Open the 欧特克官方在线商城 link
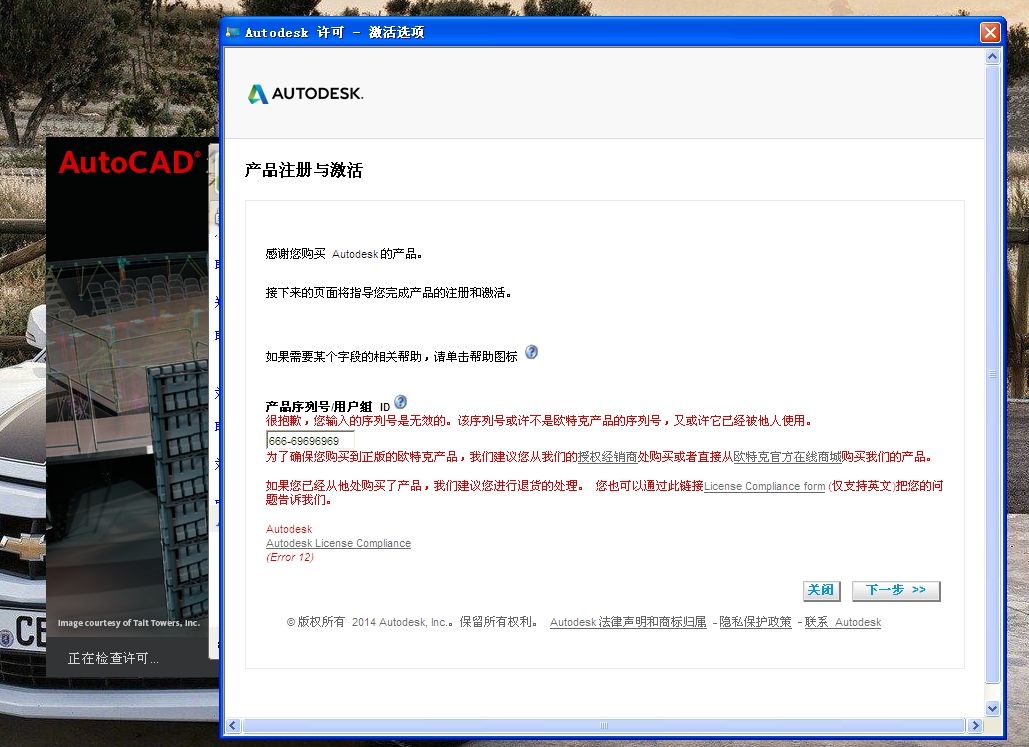Screen dimensions: 1029x747 (x=787, y=457)
